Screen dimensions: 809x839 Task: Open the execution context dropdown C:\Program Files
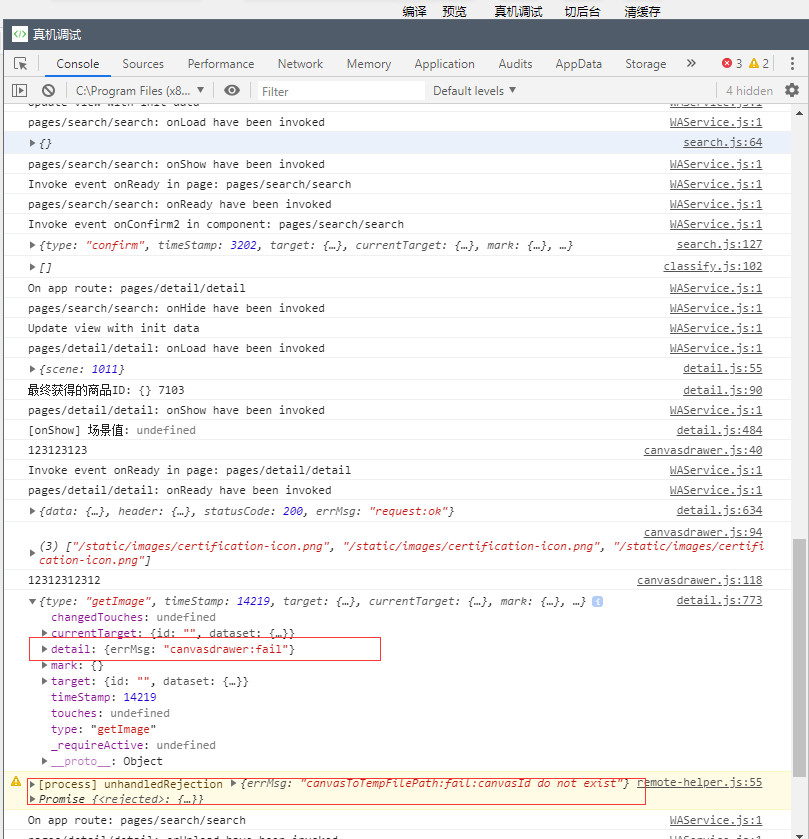tap(140, 90)
